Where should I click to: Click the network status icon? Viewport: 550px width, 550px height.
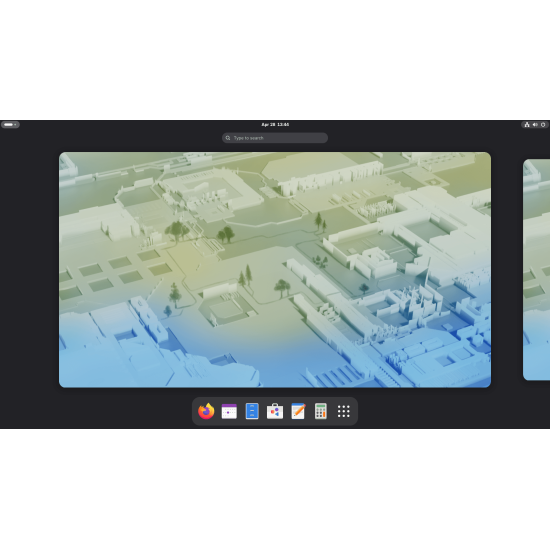click(x=527, y=125)
